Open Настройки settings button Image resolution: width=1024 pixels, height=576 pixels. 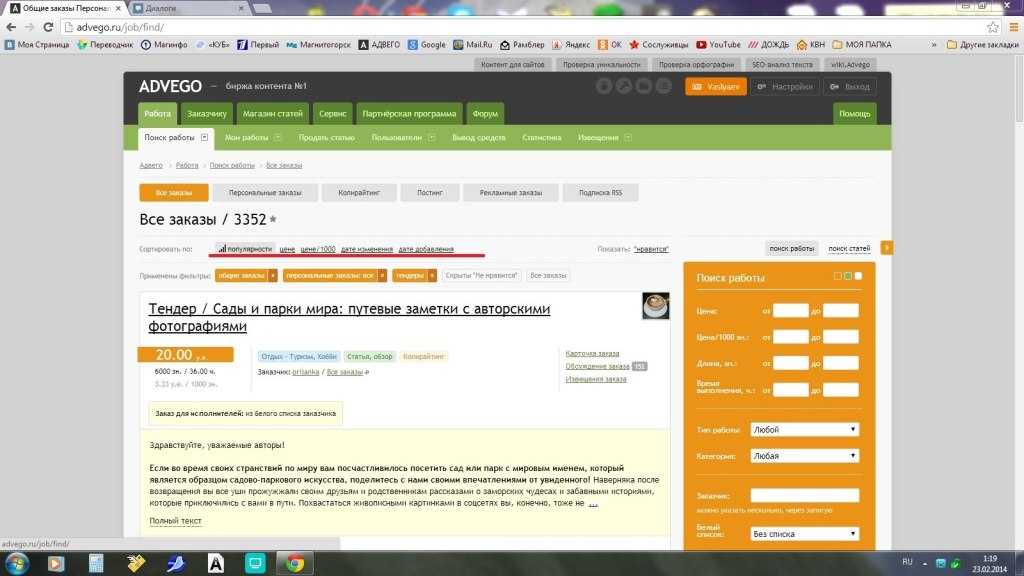[784, 86]
